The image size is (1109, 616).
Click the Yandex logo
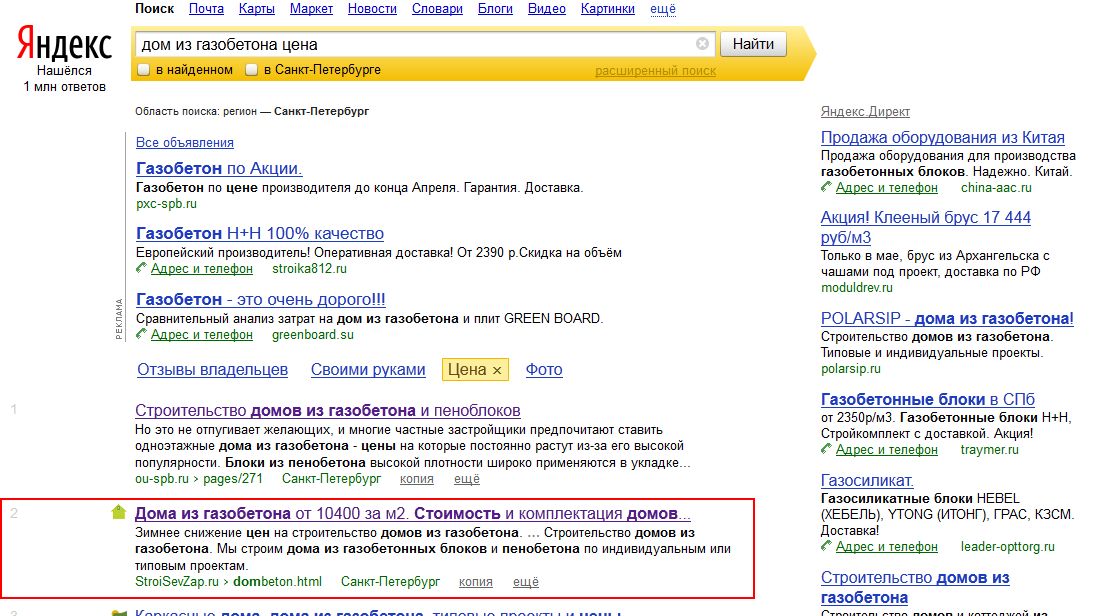coord(64,44)
